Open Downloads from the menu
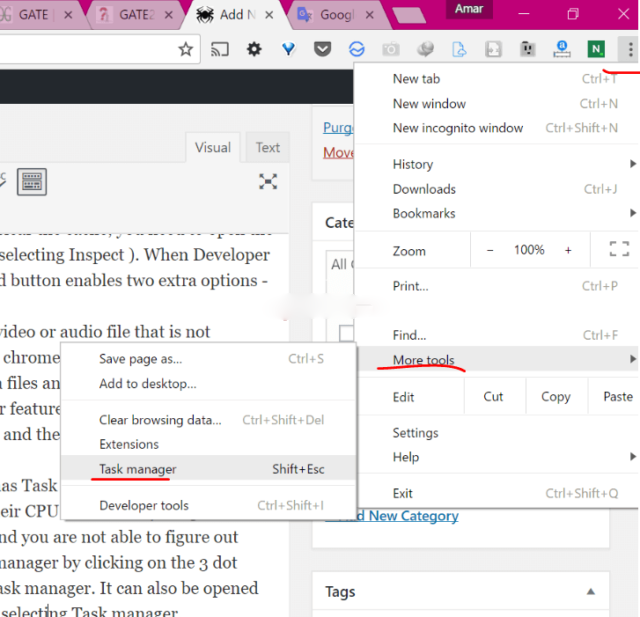640x617 pixels. [x=496, y=189]
